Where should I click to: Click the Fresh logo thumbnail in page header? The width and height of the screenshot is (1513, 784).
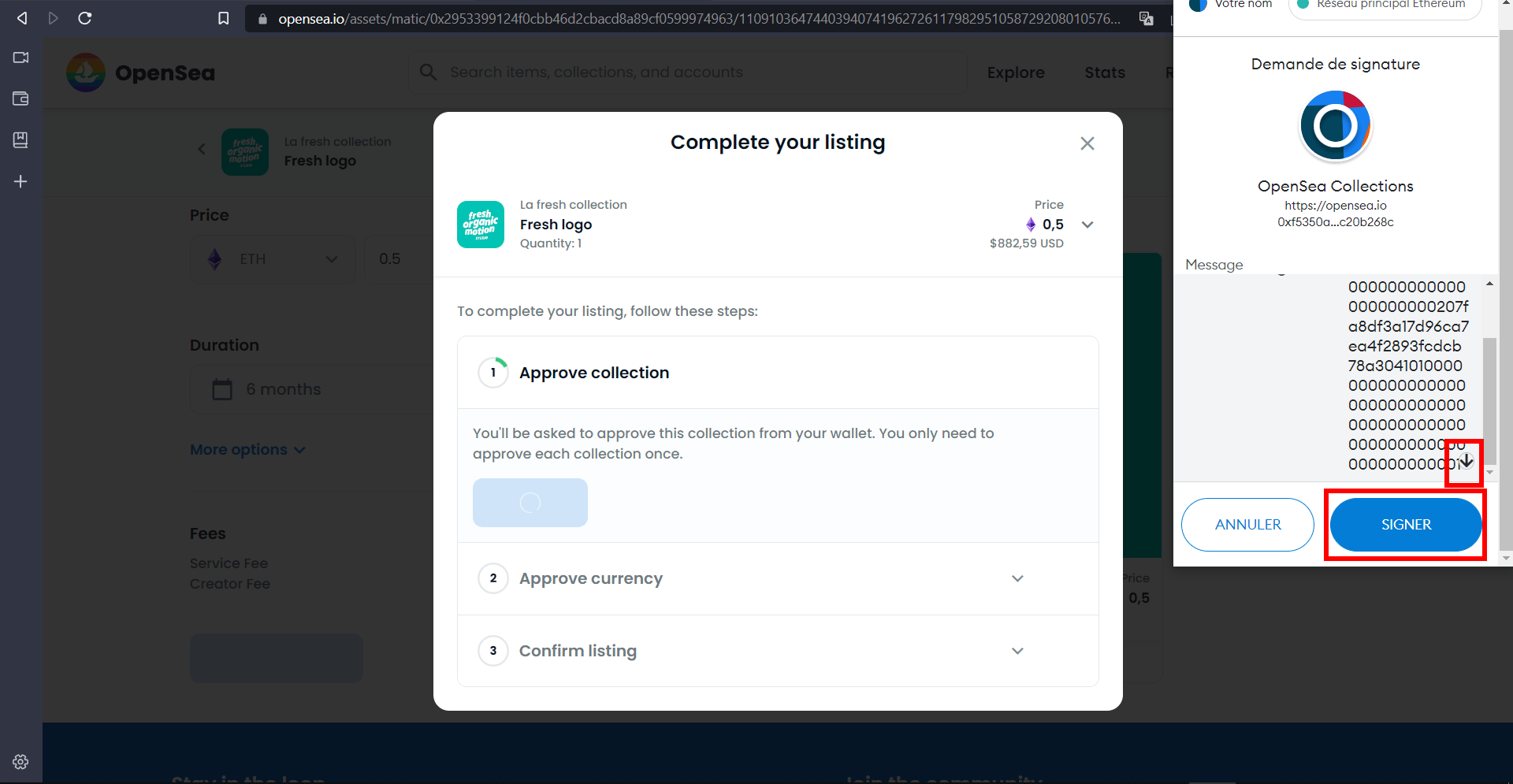[x=245, y=152]
